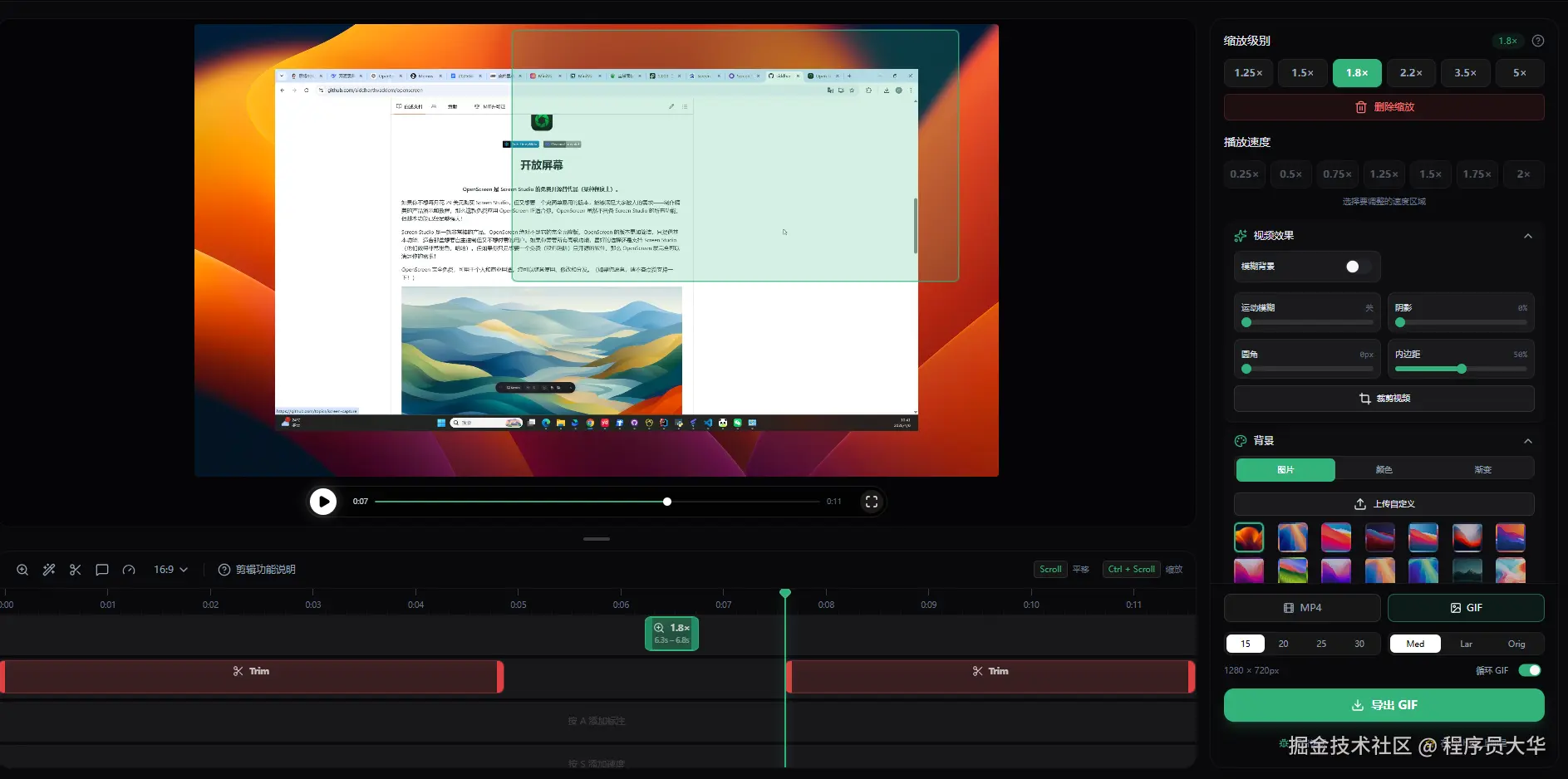Screen dimensions: 1568x779
Task: Click the magic wand auto-zoom icon
Action: coord(49,570)
